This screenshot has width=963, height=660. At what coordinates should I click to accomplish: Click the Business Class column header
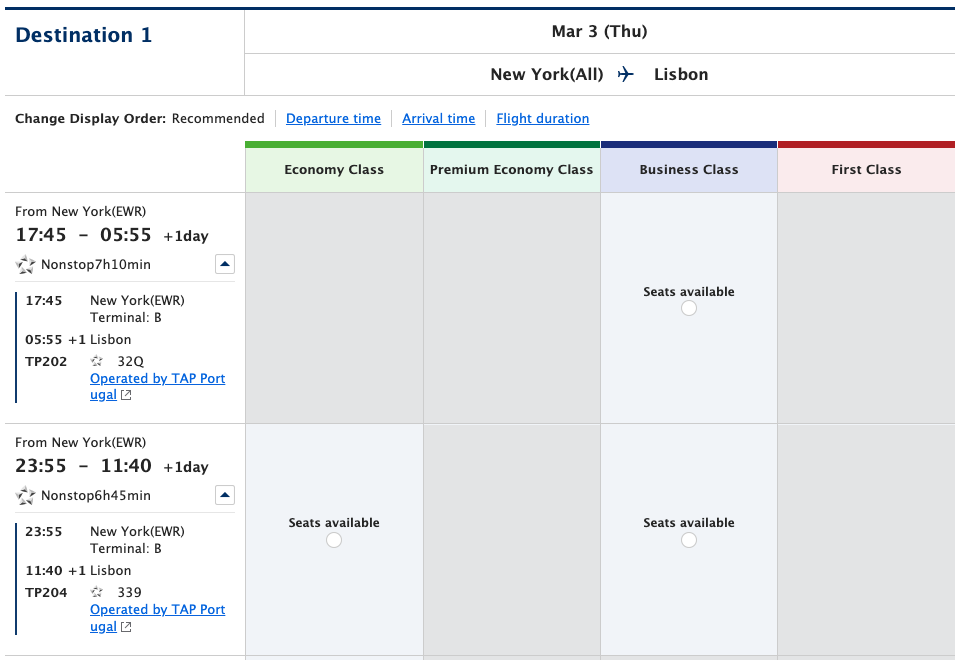[688, 170]
